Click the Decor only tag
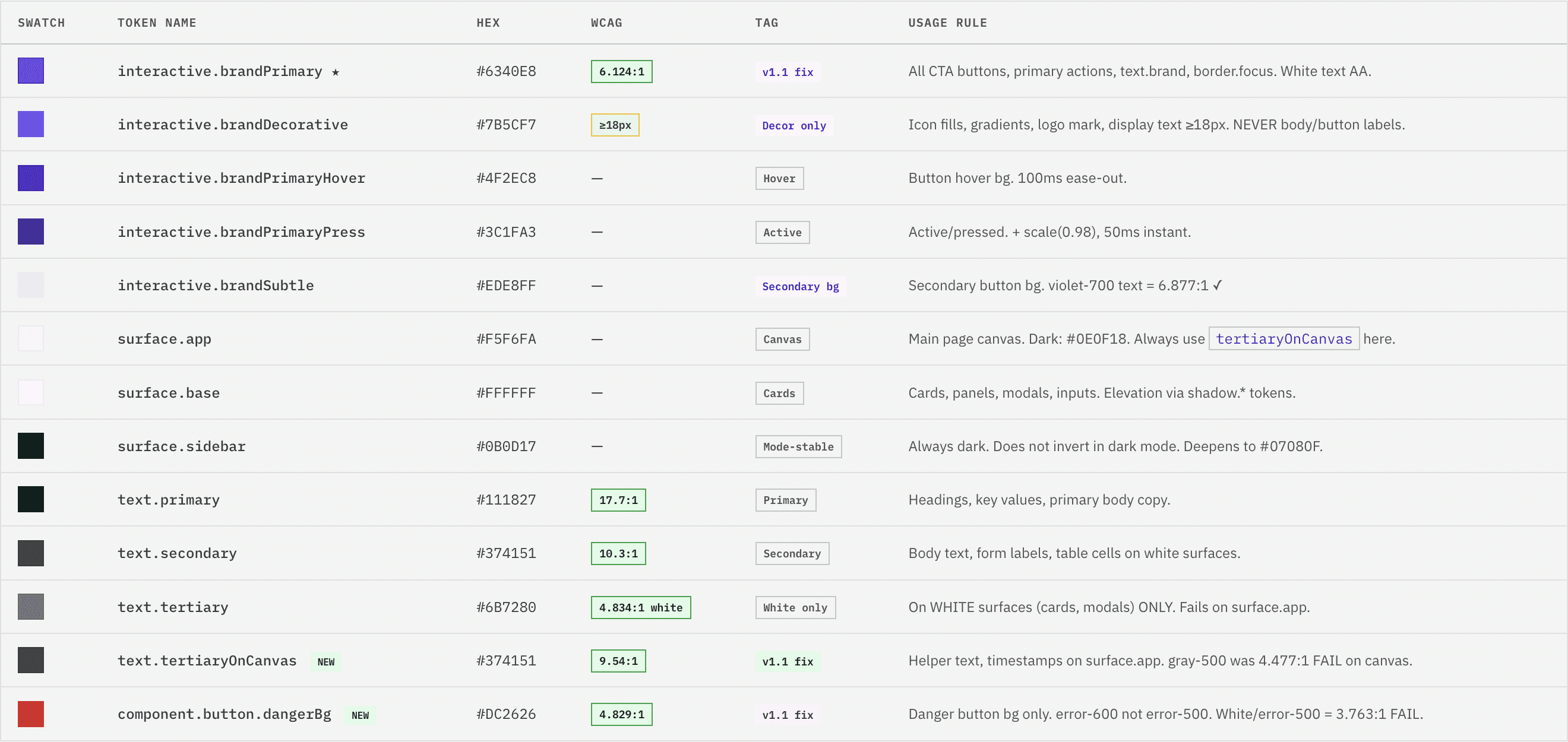Screen dimensions: 1568x742 [x=794, y=125]
